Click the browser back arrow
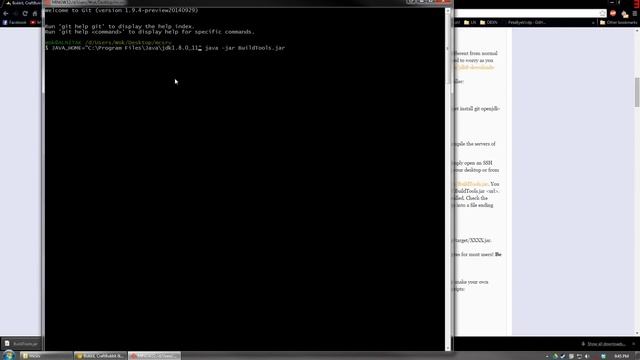The image size is (640, 360). pos(5,13)
